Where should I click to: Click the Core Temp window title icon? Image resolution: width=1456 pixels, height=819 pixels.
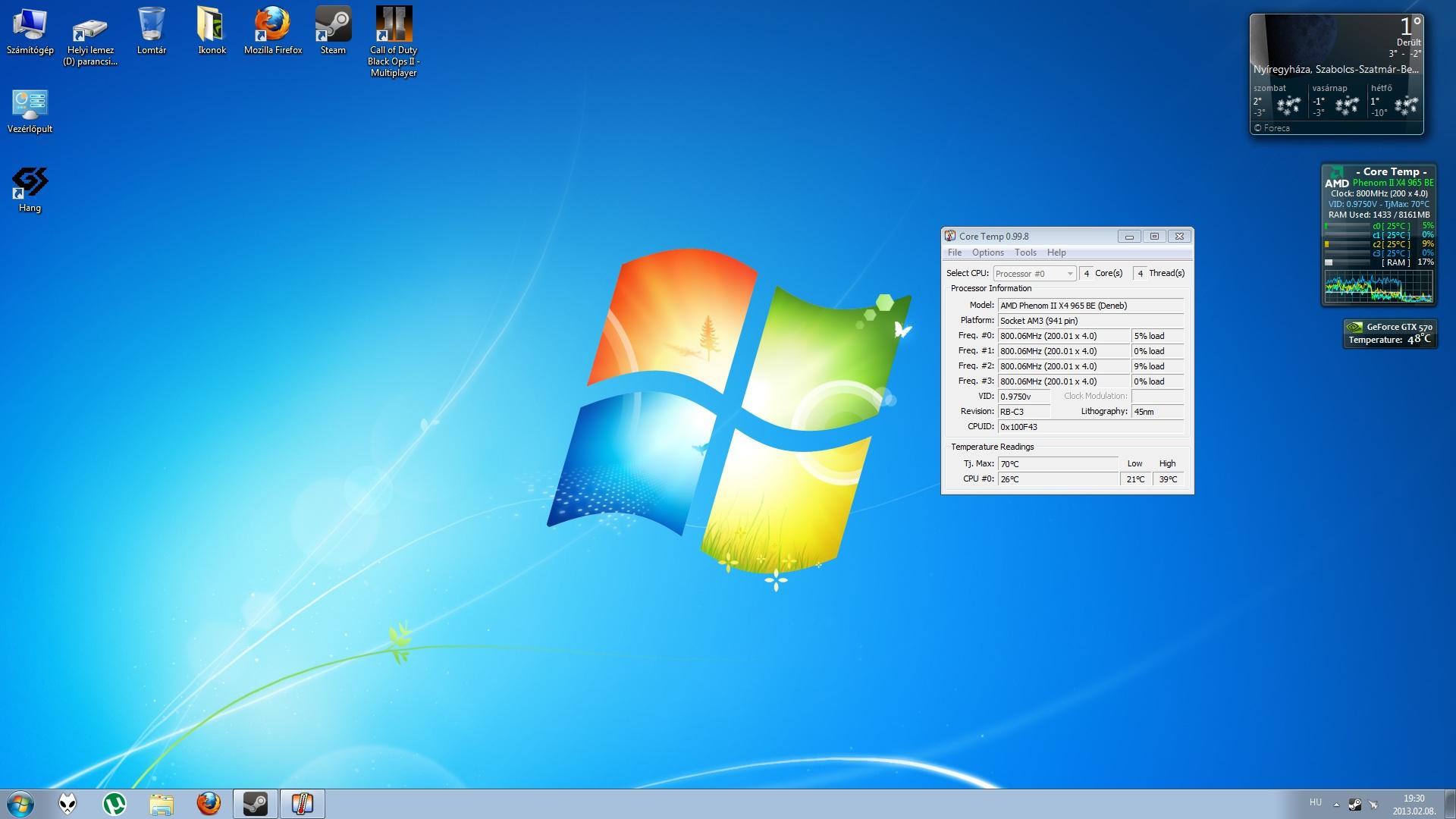pyautogui.click(x=950, y=236)
